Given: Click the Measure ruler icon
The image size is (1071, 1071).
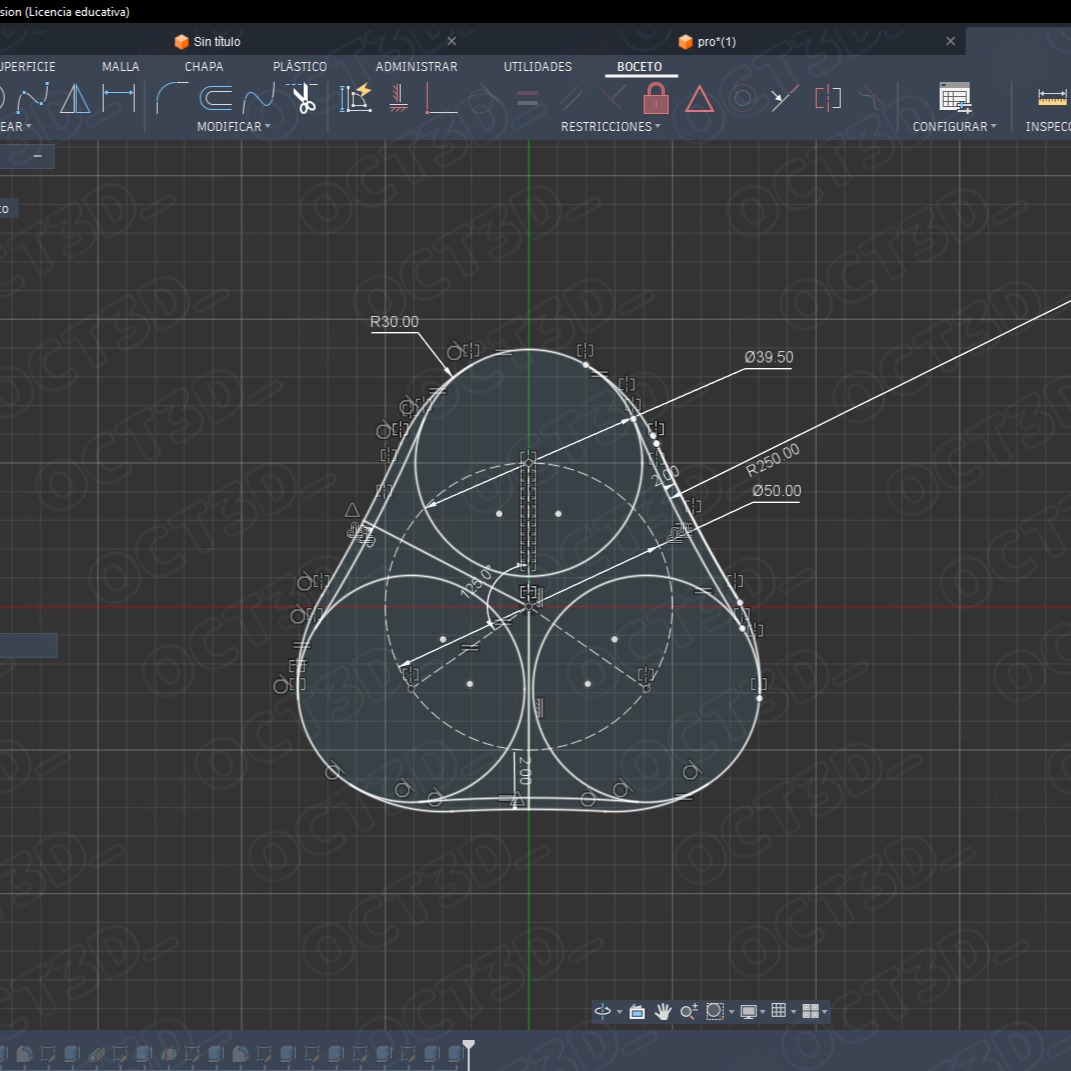Looking at the screenshot, I should (x=1052, y=98).
